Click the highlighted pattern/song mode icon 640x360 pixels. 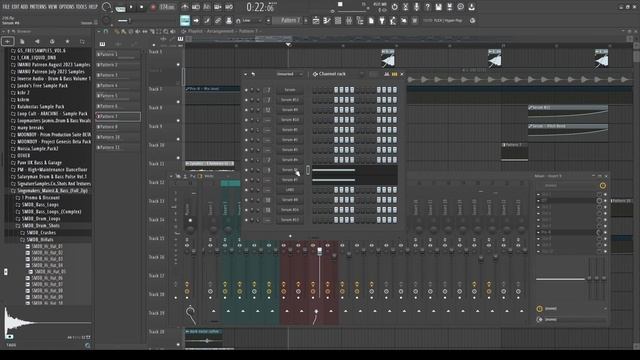185,20
